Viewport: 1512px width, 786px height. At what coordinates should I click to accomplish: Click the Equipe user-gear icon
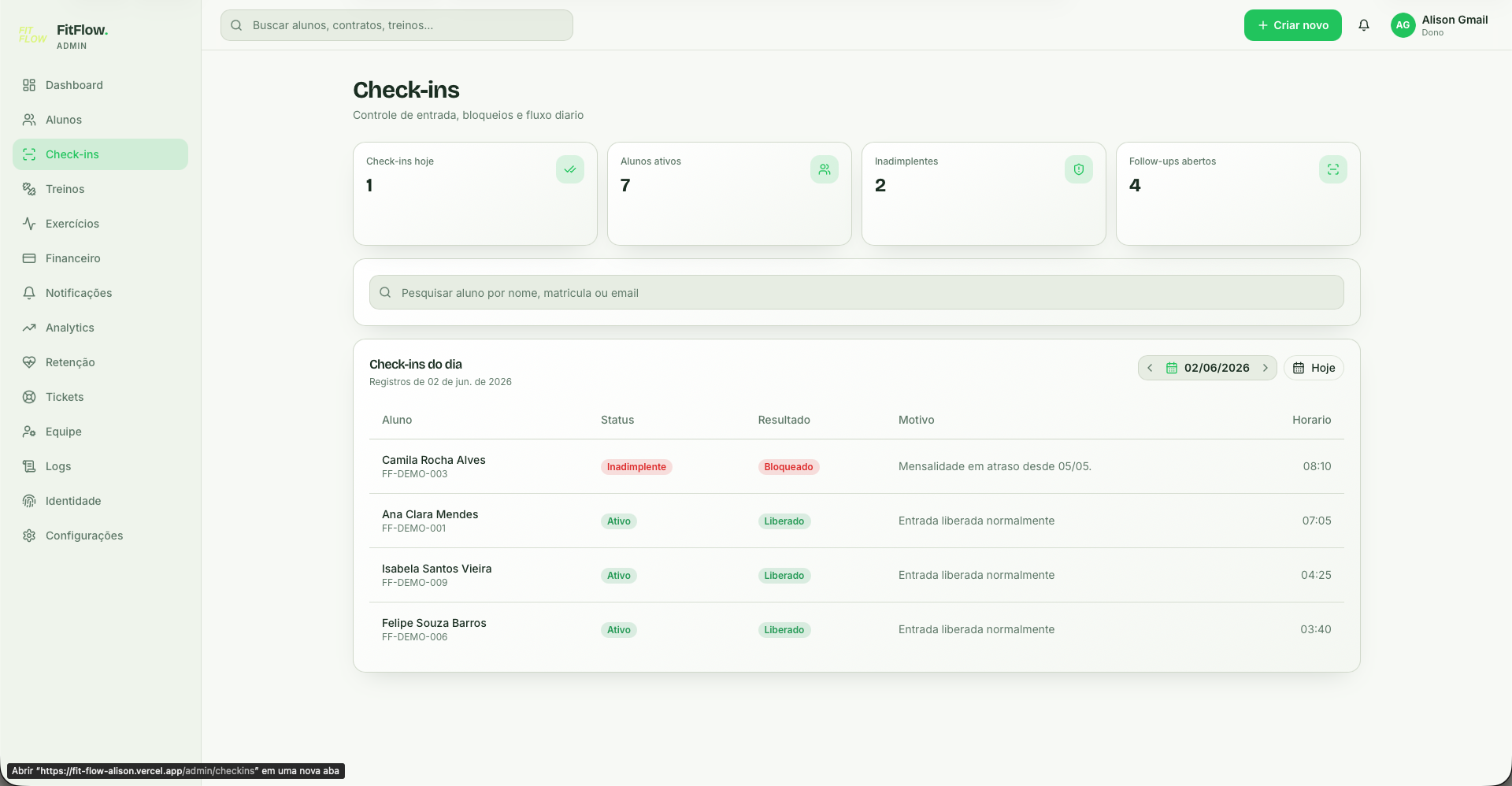pos(29,432)
